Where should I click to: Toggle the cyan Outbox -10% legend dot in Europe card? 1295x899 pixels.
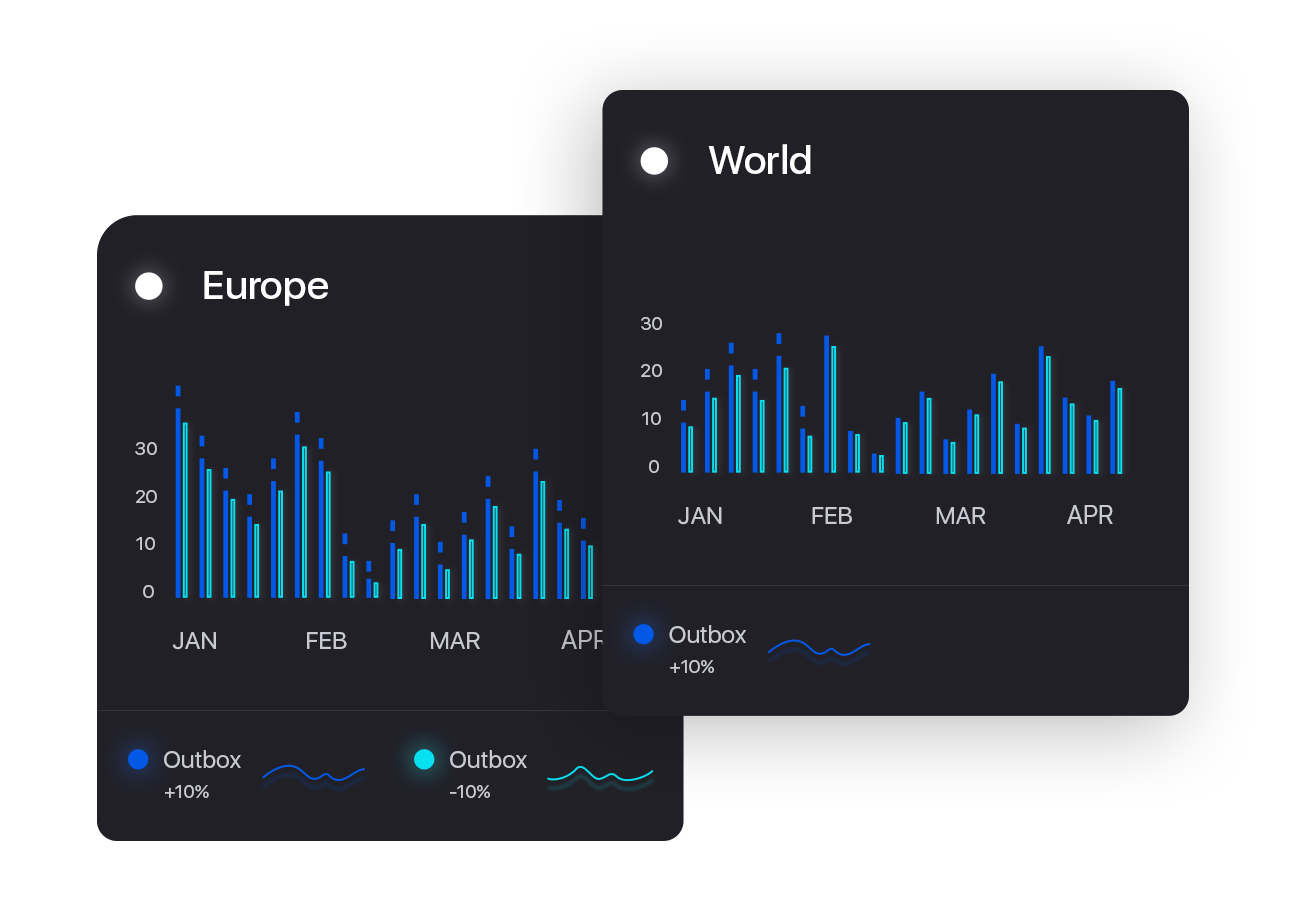424,759
